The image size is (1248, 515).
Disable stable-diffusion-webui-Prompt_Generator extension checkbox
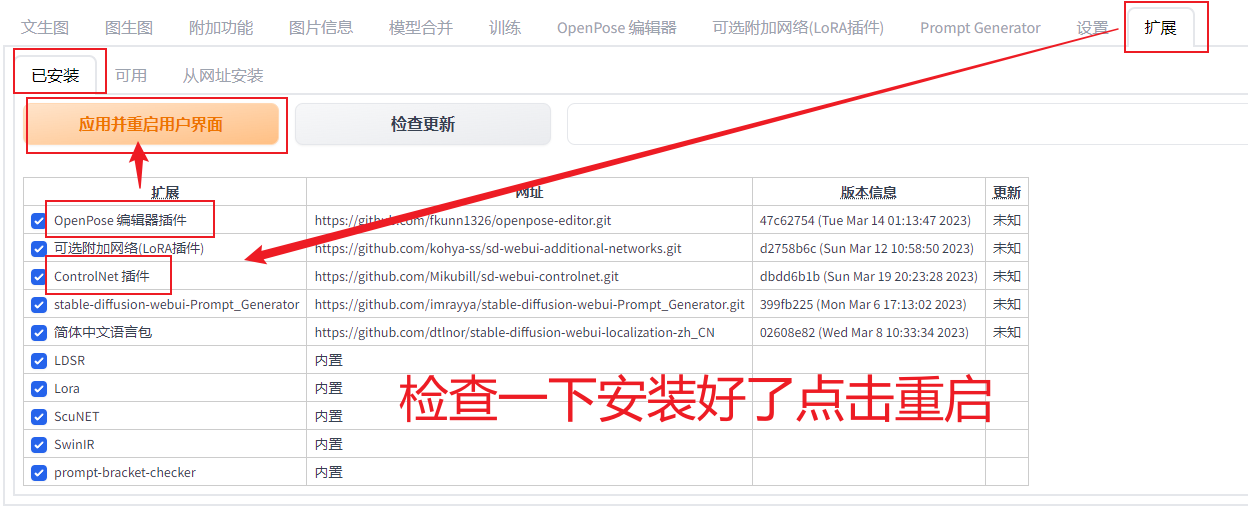click(x=39, y=304)
